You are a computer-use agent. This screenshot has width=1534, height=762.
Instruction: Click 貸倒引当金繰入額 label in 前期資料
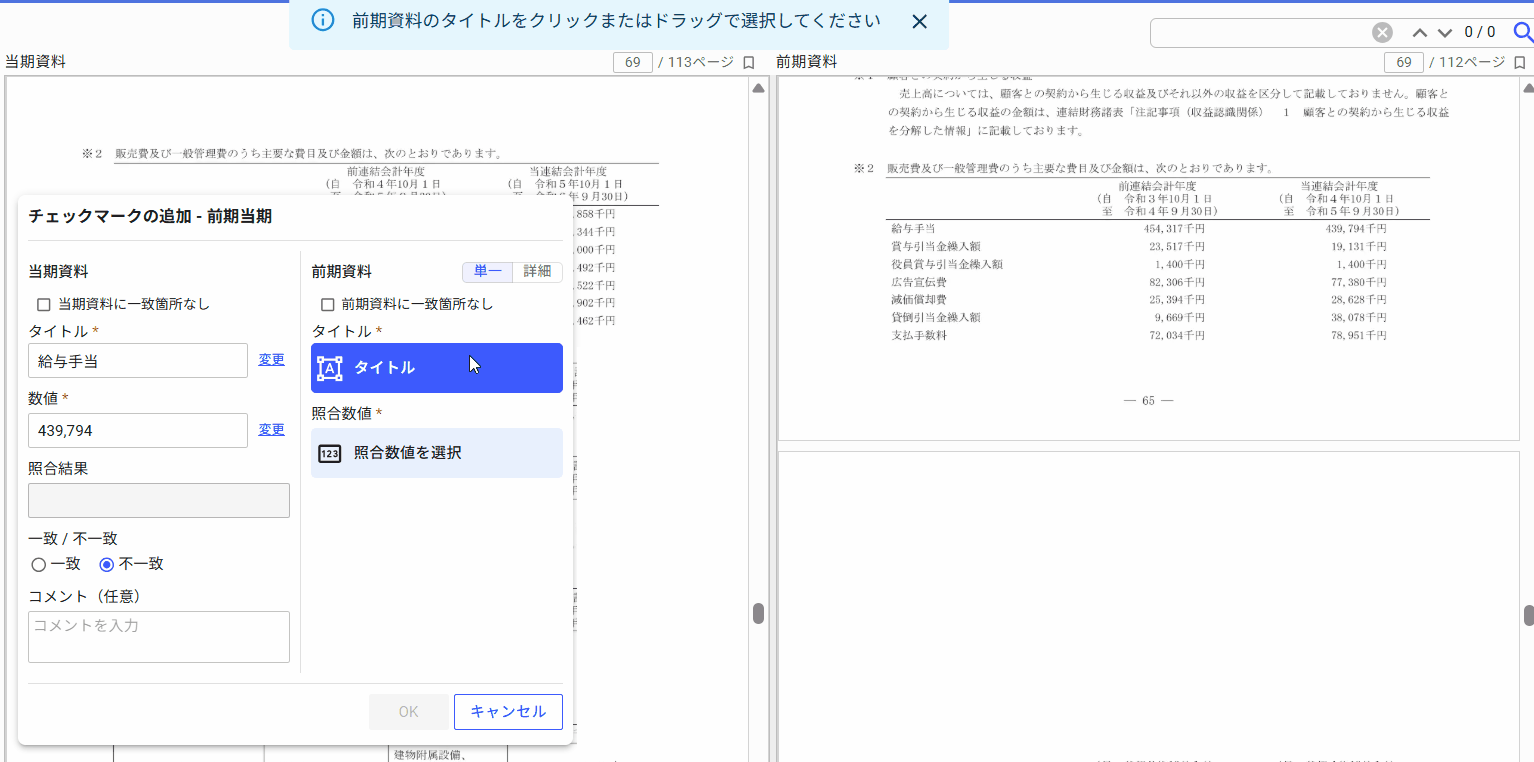tap(935, 317)
